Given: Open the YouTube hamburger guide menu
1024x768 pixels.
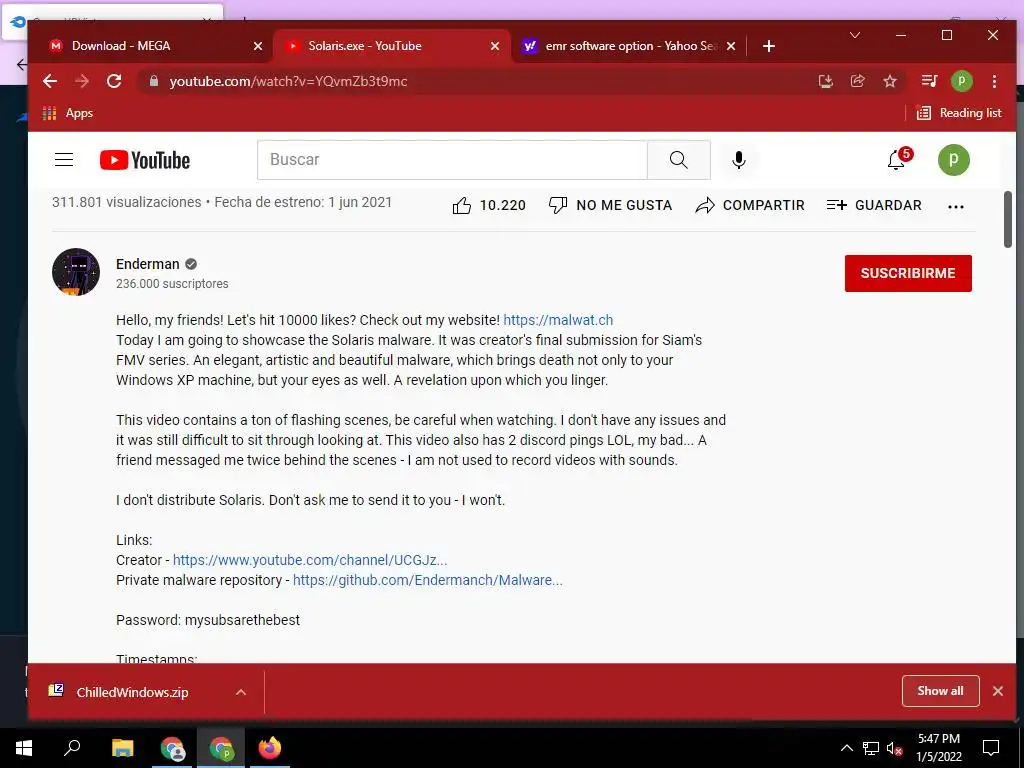Looking at the screenshot, I should [64, 159].
